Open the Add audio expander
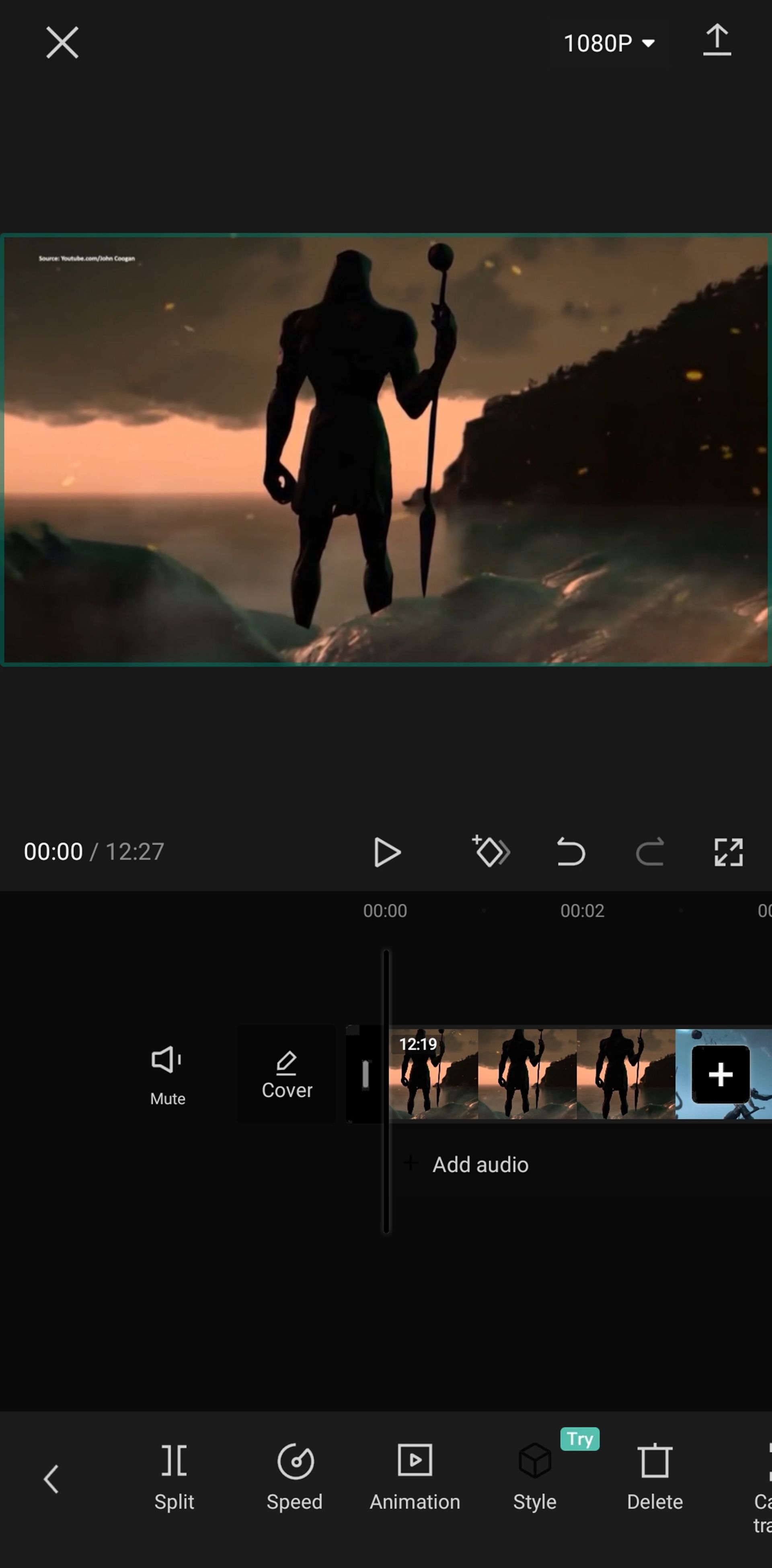Screen dimensions: 772x1568 [x=480, y=1163]
